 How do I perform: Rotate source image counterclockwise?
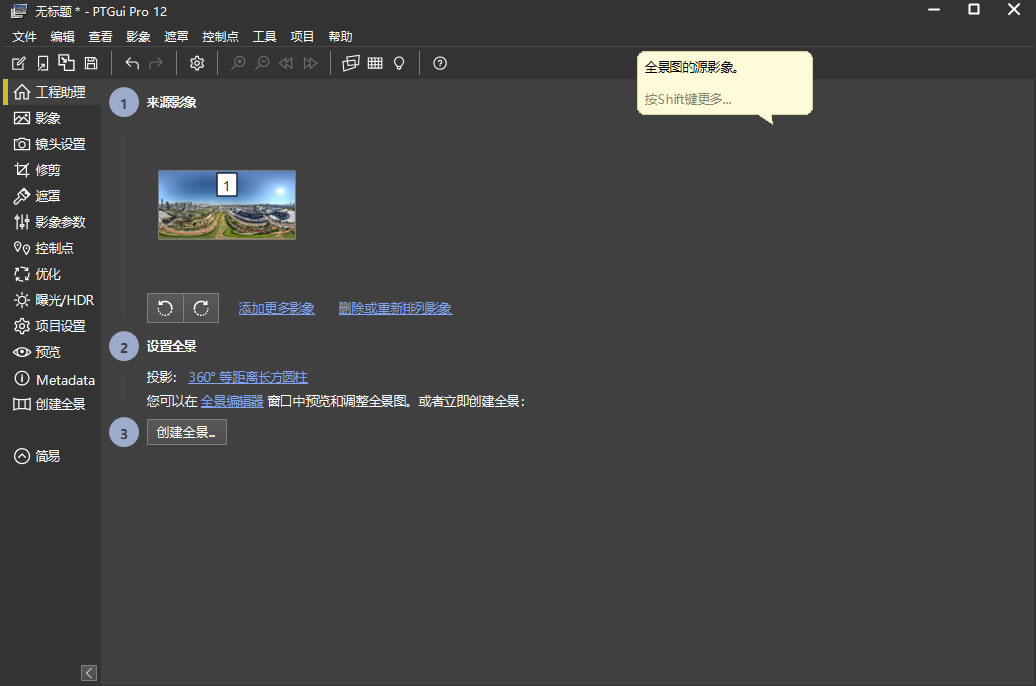tap(165, 308)
